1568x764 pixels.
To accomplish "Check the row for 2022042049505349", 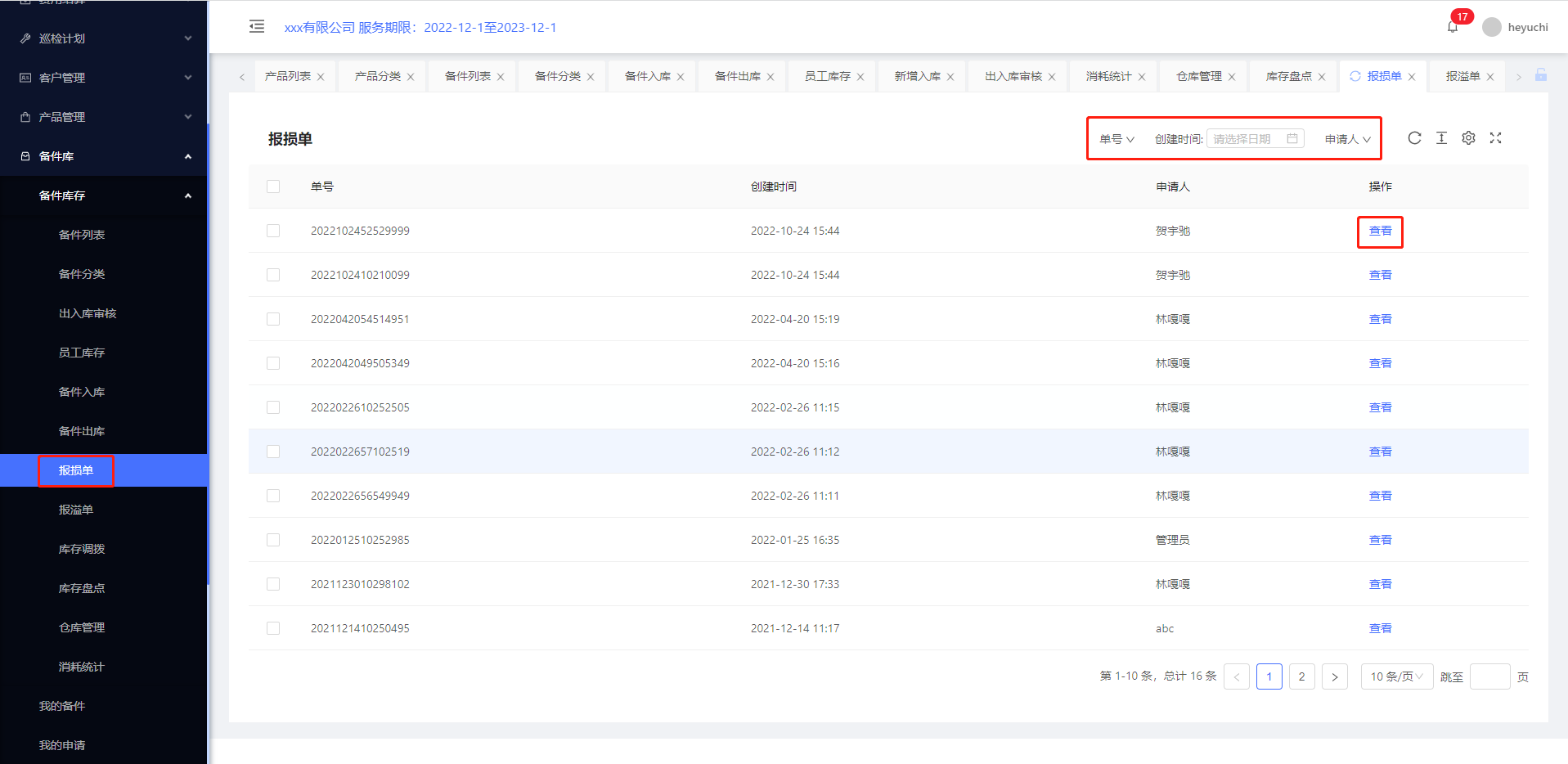I will point(273,363).
